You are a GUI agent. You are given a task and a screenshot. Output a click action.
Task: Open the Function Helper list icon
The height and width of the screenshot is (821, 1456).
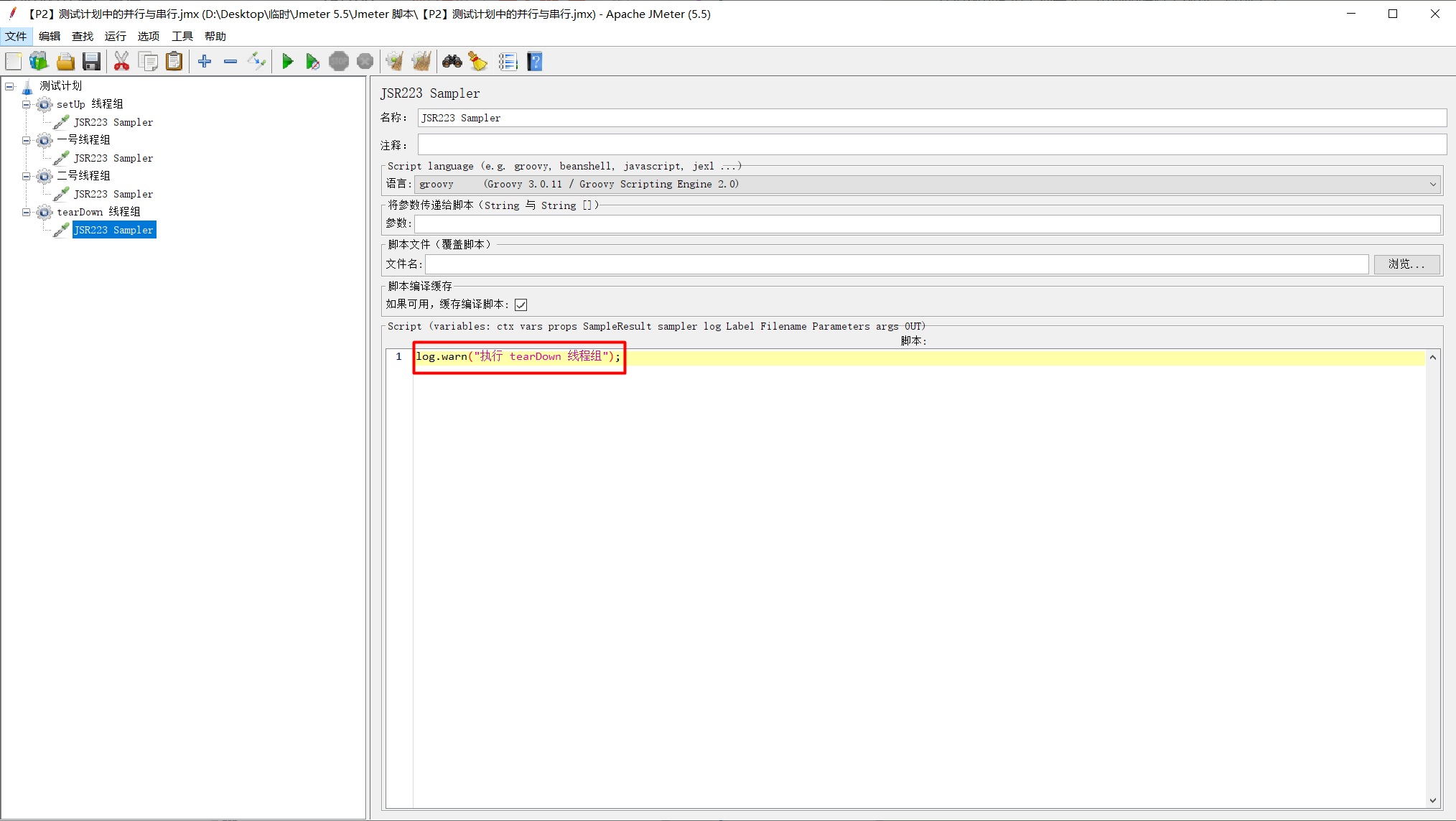pyautogui.click(x=508, y=62)
